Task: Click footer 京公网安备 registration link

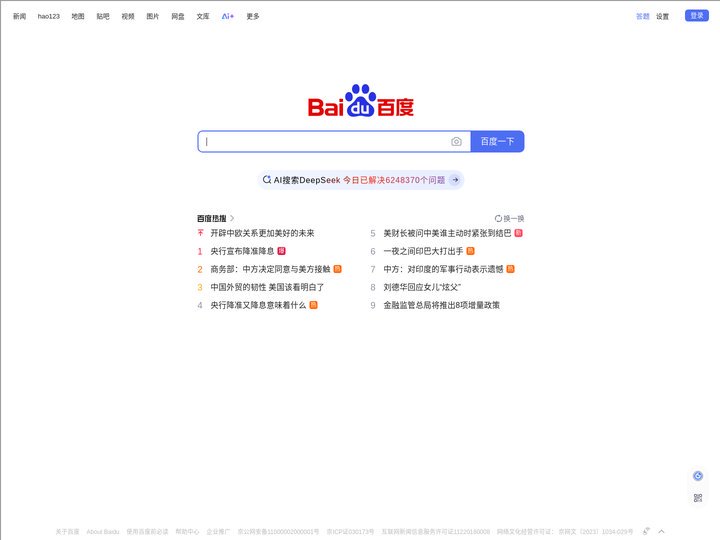Action: [278, 532]
